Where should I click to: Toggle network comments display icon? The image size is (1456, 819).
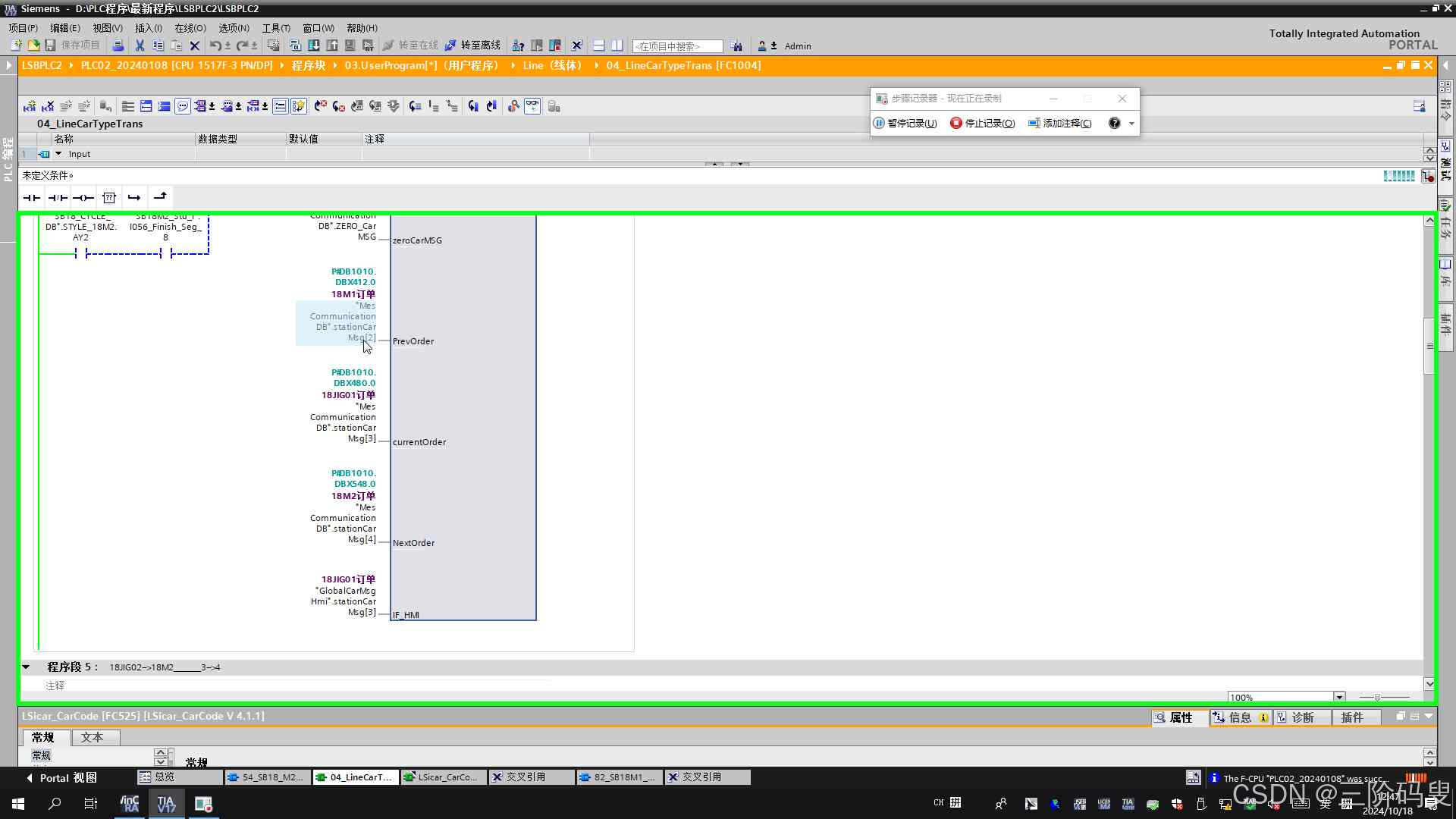pyautogui.click(x=183, y=106)
